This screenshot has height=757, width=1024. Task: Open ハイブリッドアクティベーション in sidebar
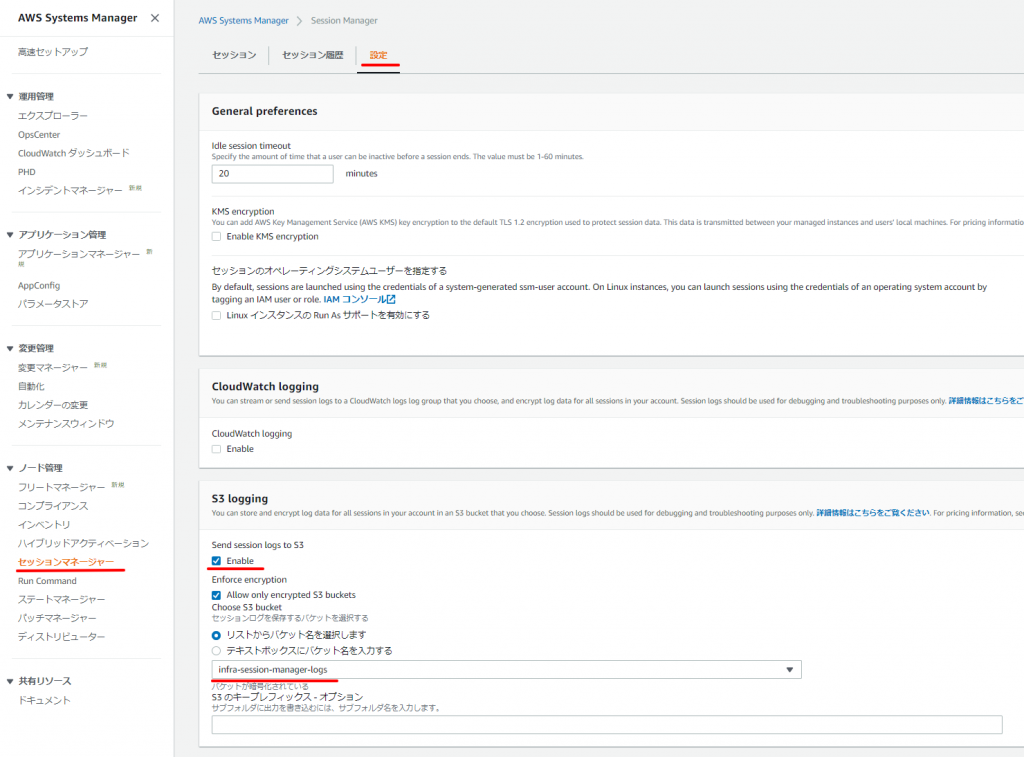point(84,543)
